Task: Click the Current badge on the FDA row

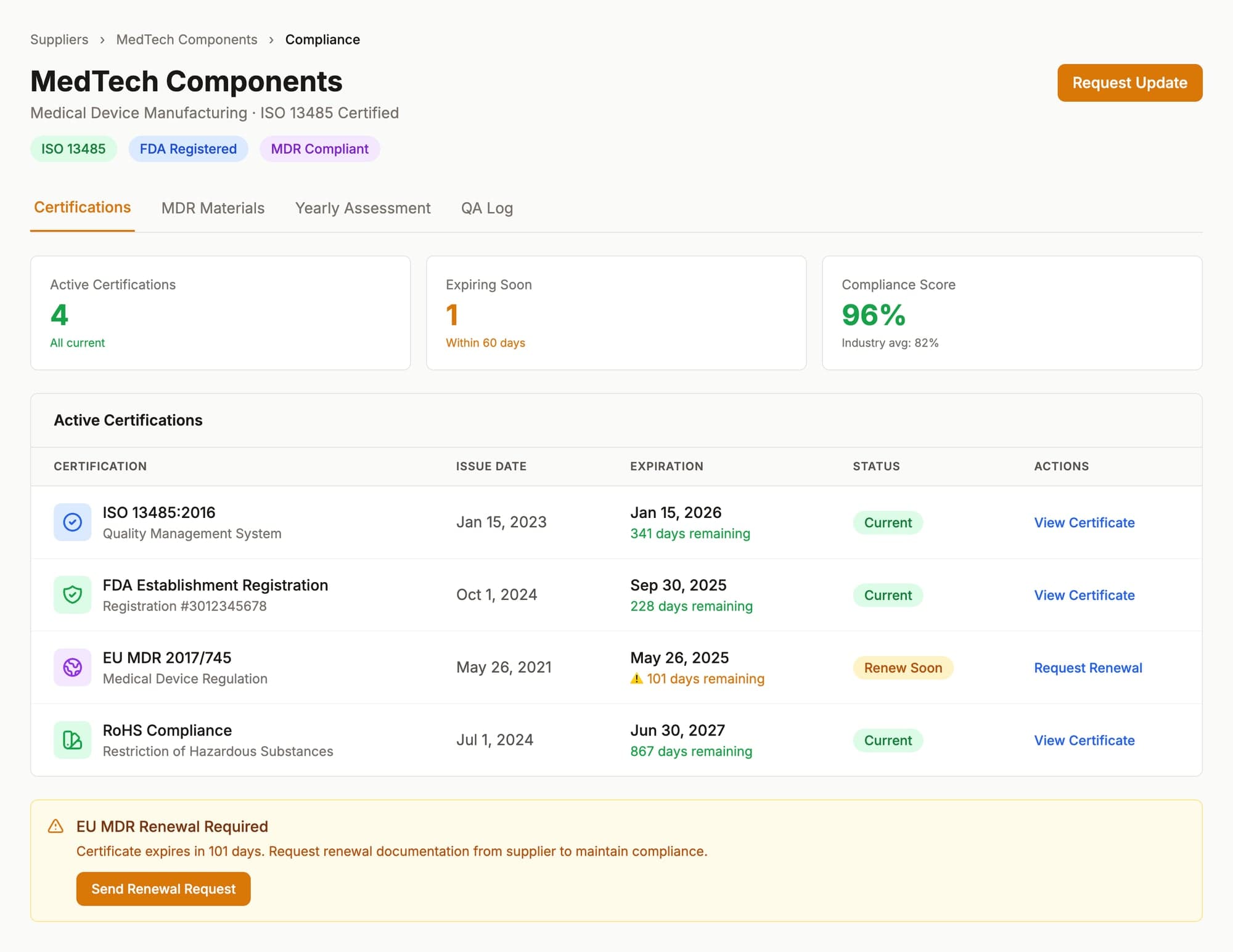Action: (888, 595)
